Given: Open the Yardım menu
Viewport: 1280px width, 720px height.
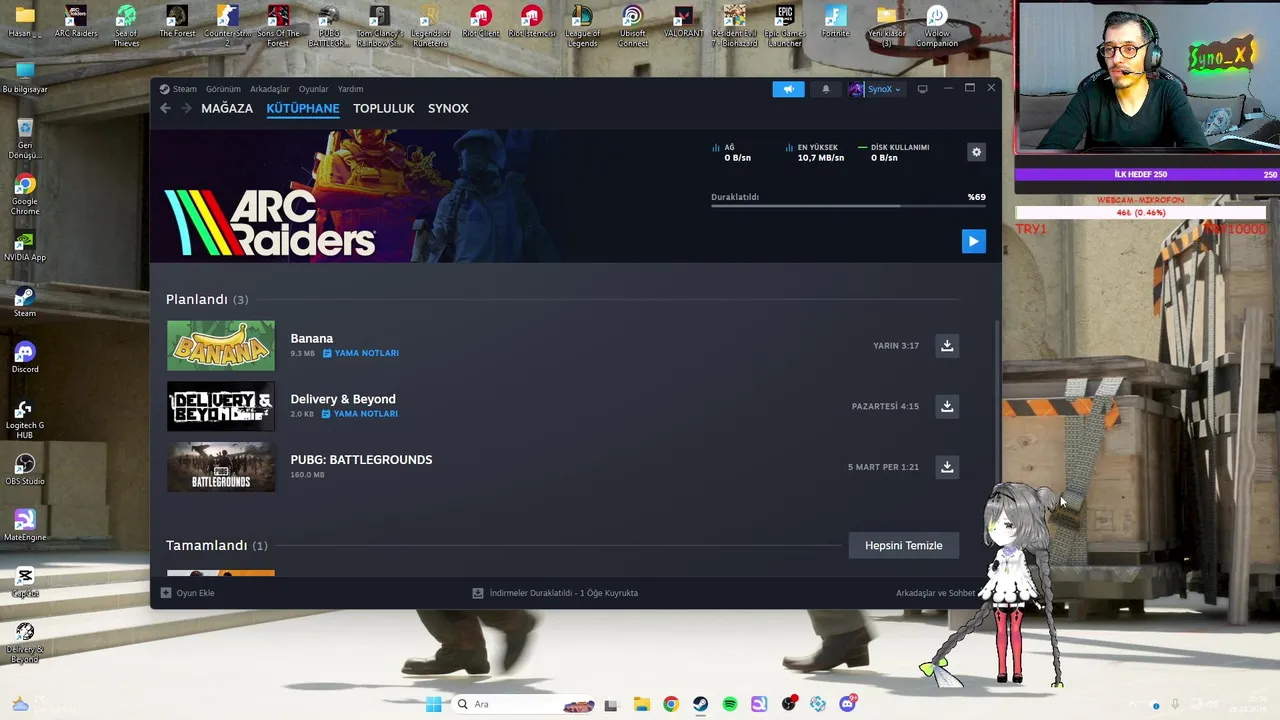Looking at the screenshot, I should [x=350, y=89].
